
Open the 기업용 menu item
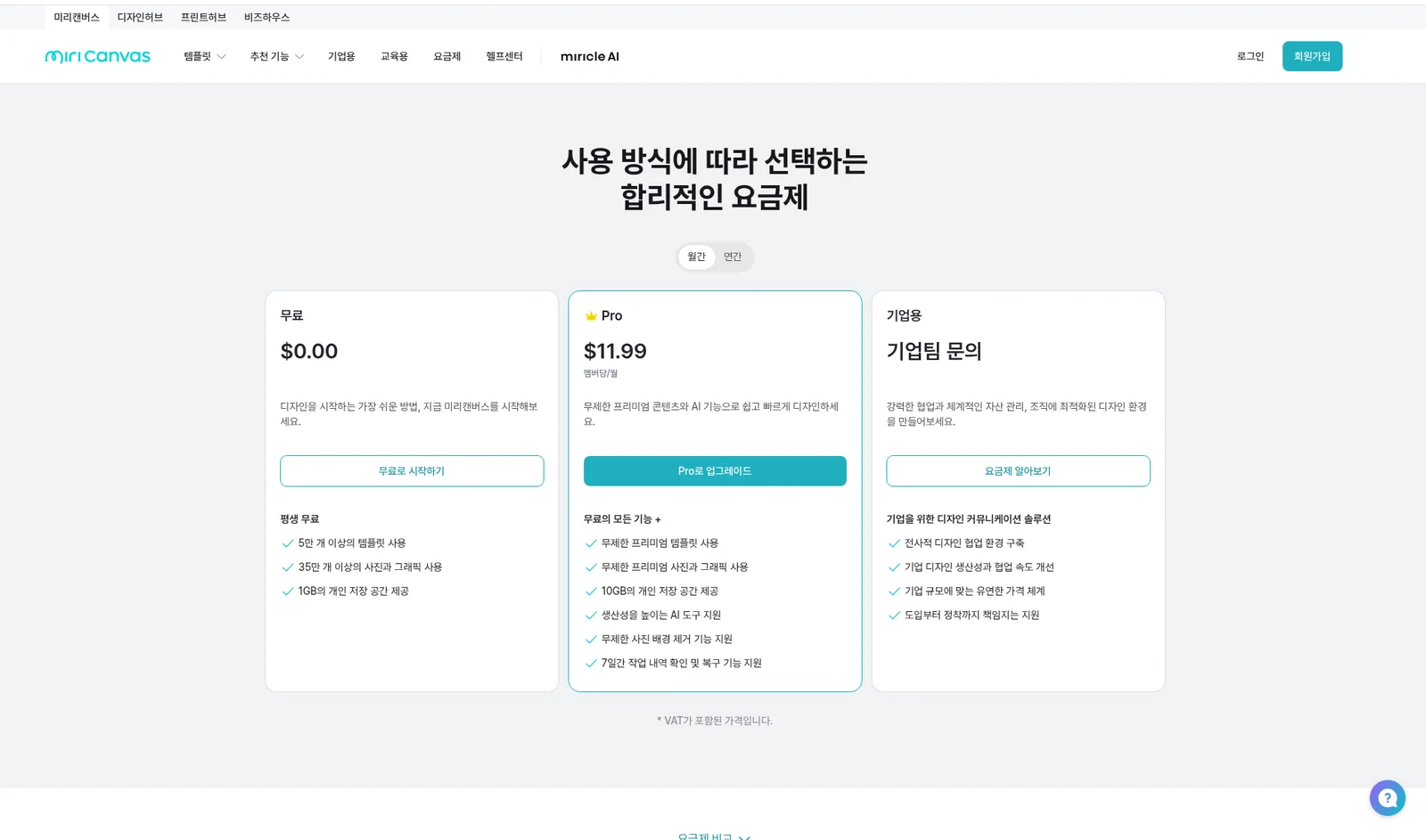341,56
